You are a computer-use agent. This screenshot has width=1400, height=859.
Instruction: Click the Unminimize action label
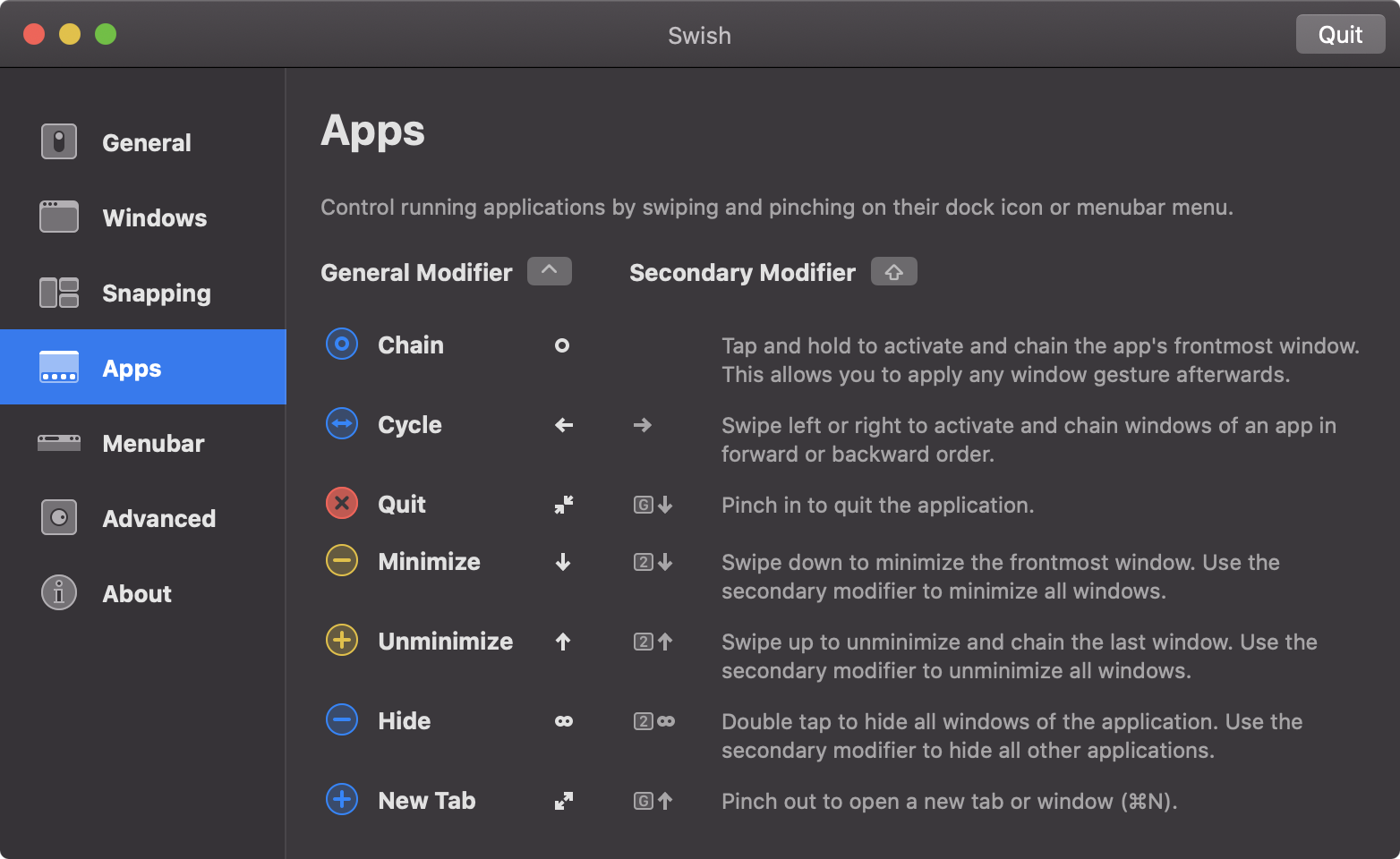pos(445,642)
